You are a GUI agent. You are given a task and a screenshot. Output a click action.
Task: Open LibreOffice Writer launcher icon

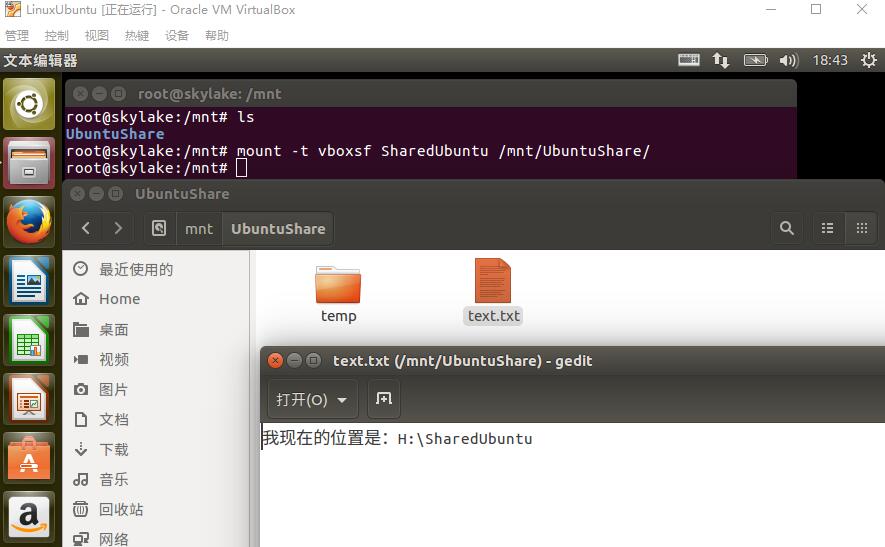(x=29, y=281)
